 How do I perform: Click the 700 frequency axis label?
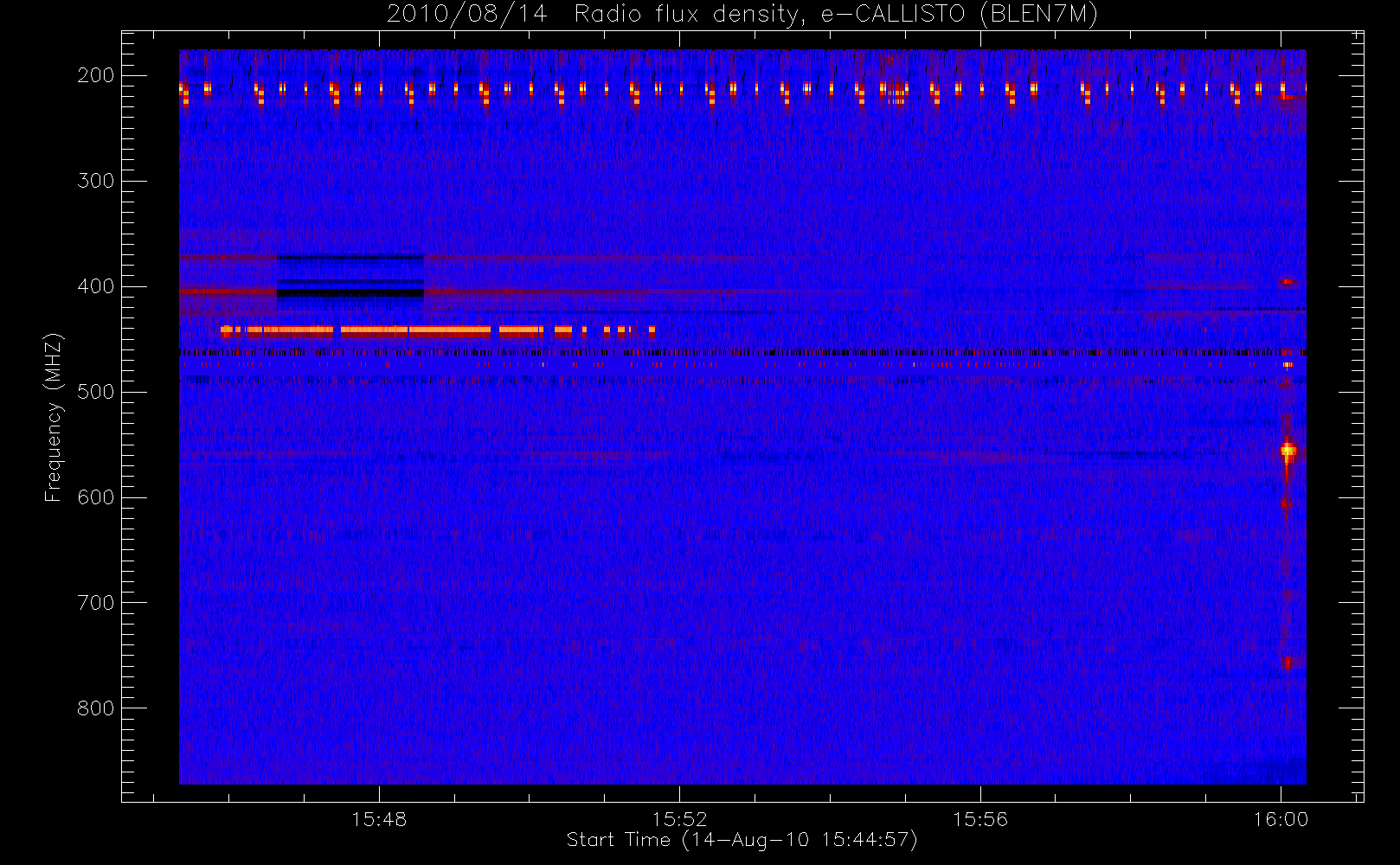[96, 603]
